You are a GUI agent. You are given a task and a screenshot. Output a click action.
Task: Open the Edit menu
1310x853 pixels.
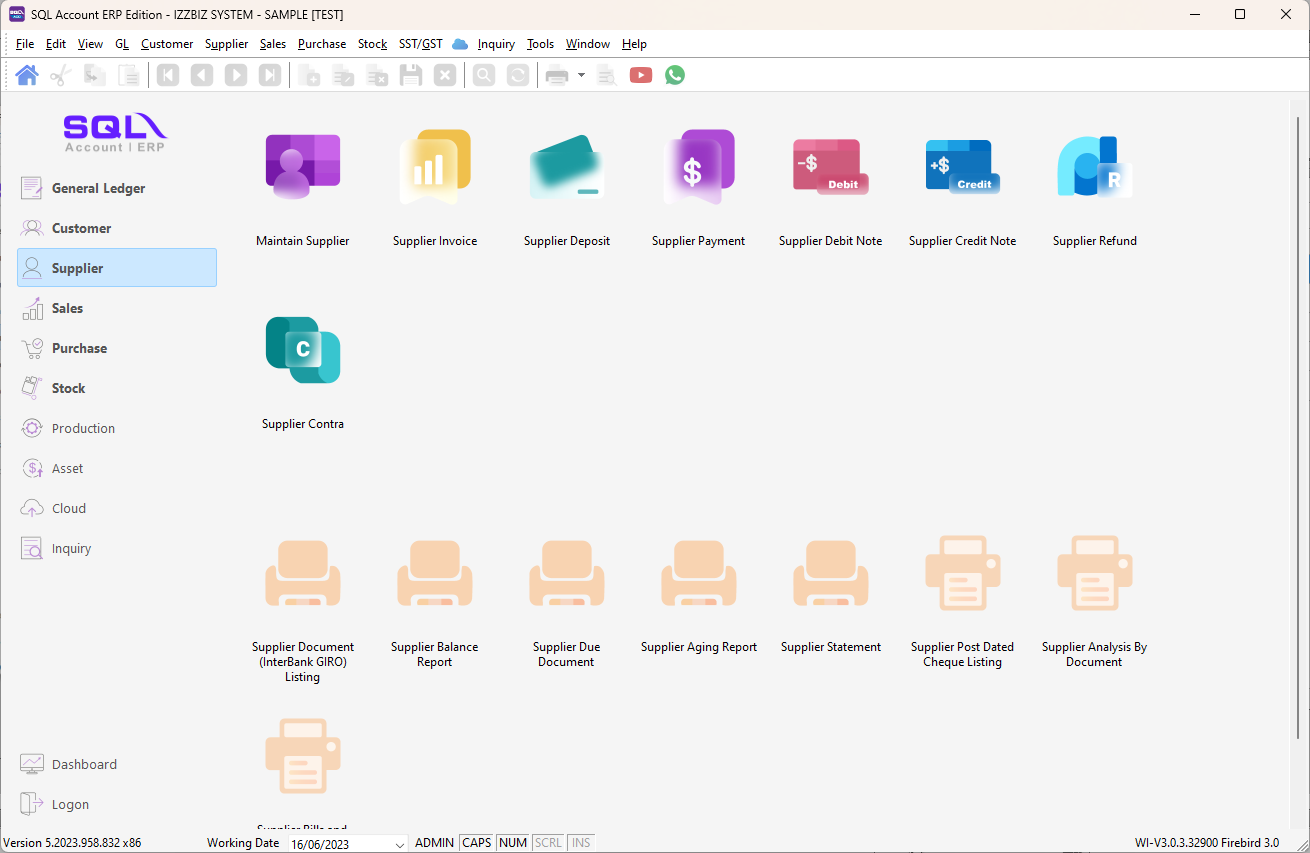pyautogui.click(x=56, y=44)
